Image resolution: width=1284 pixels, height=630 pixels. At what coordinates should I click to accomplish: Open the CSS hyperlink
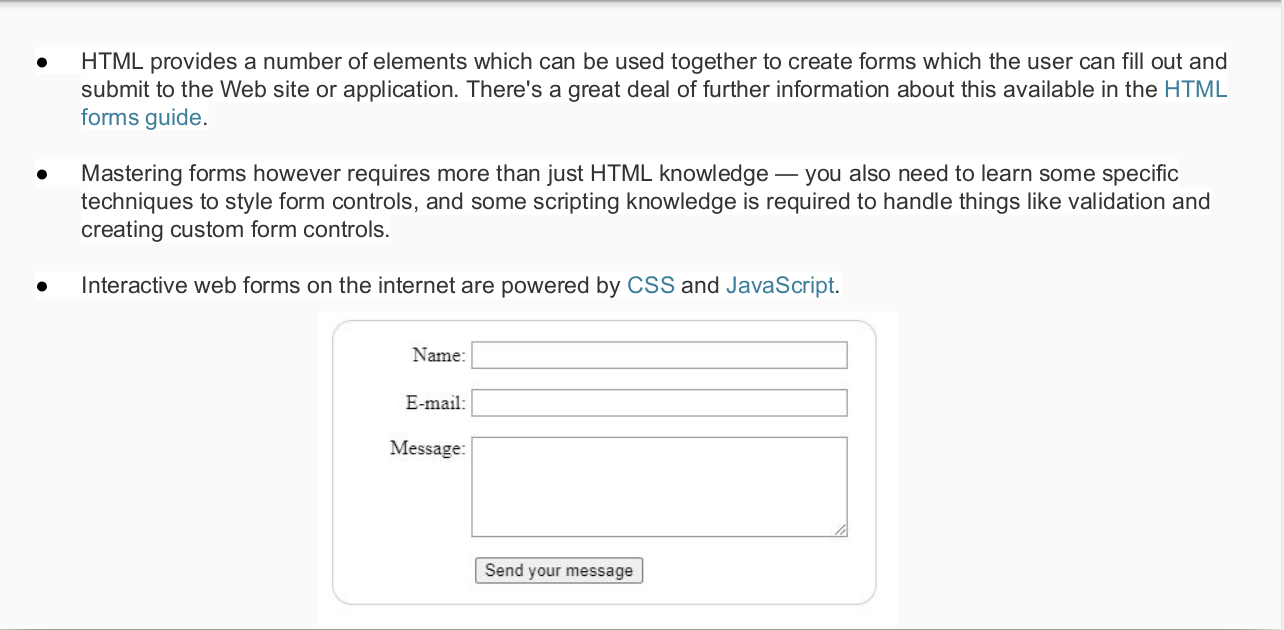point(650,286)
